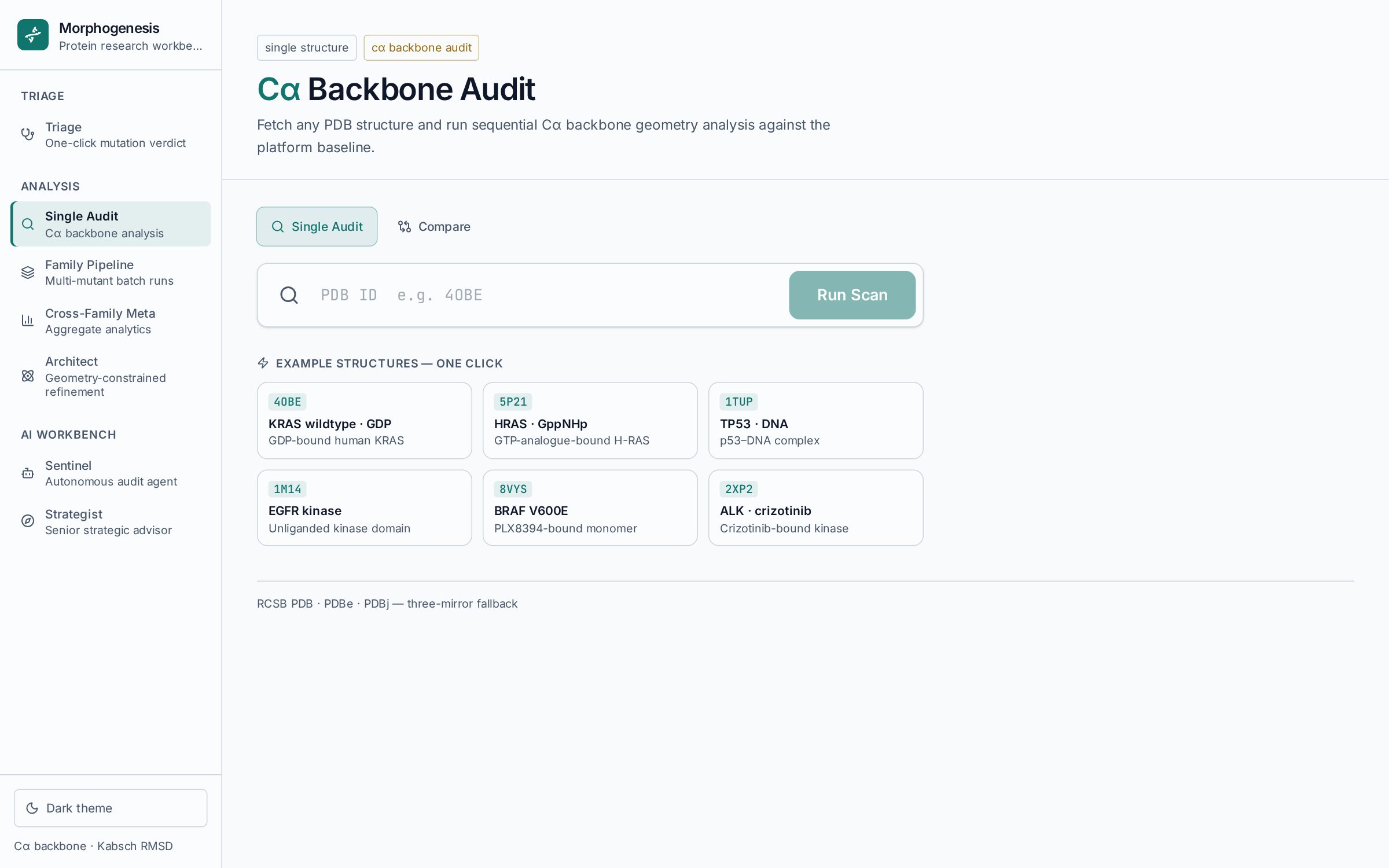Load the 5P21 HRAS GppNHp example

(x=590, y=421)
